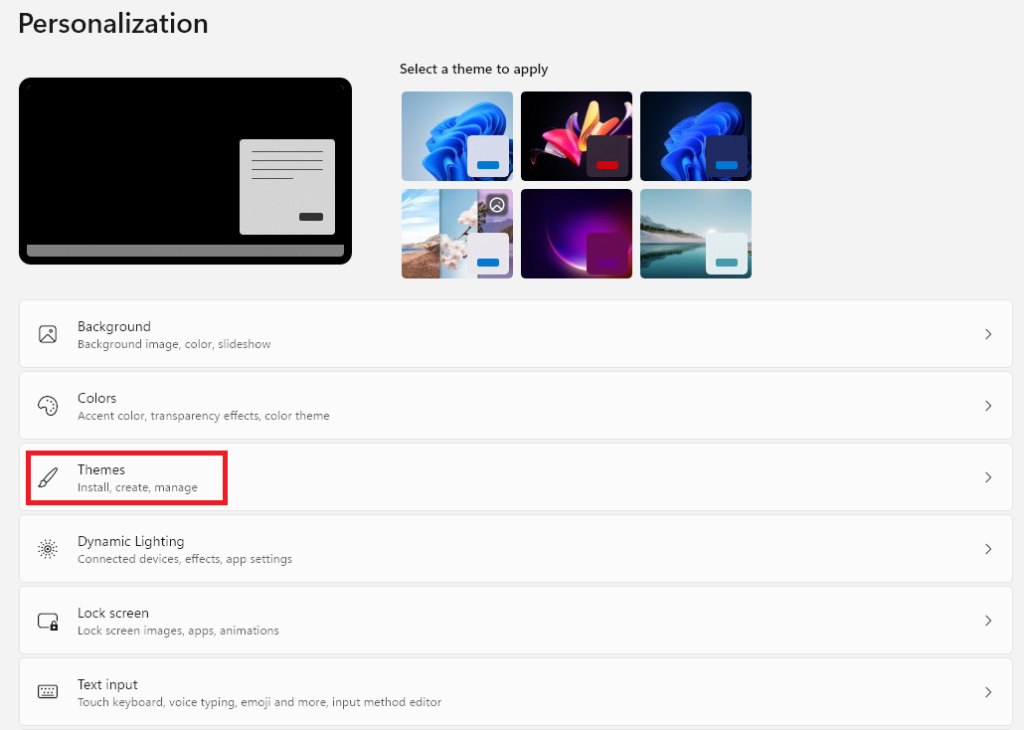Click 'Connected devices, effects, app settings' text

coord(185,559)
